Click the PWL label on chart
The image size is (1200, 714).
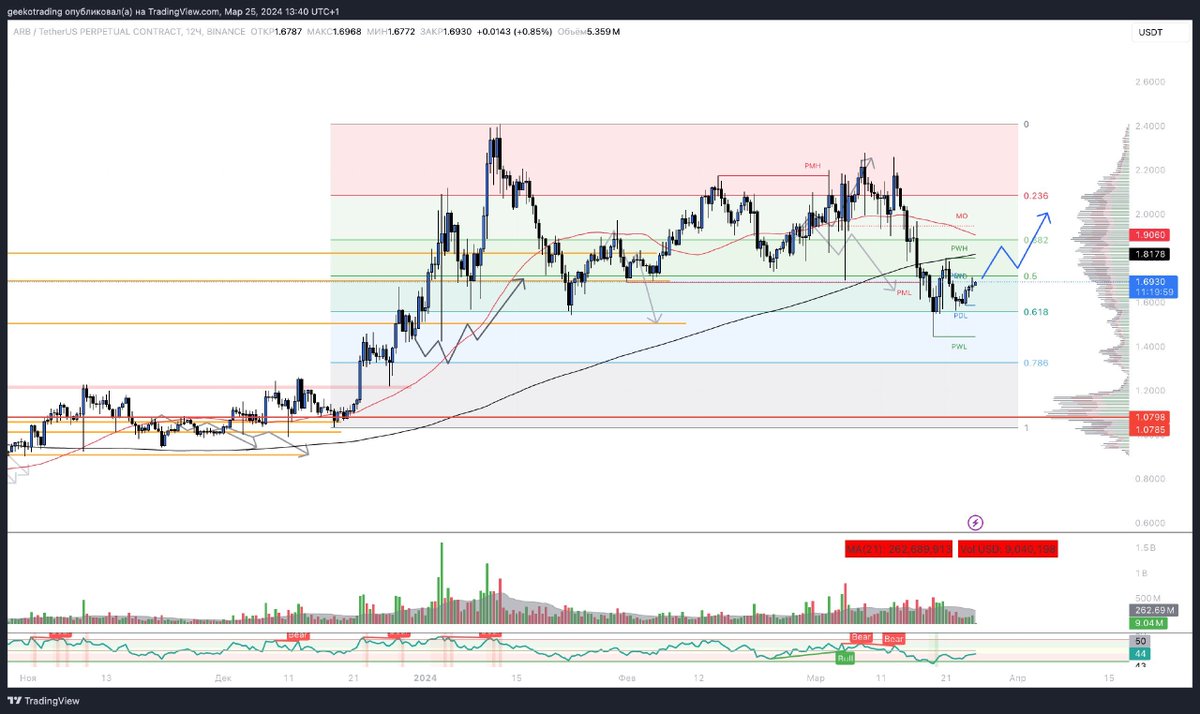(959, 346)
